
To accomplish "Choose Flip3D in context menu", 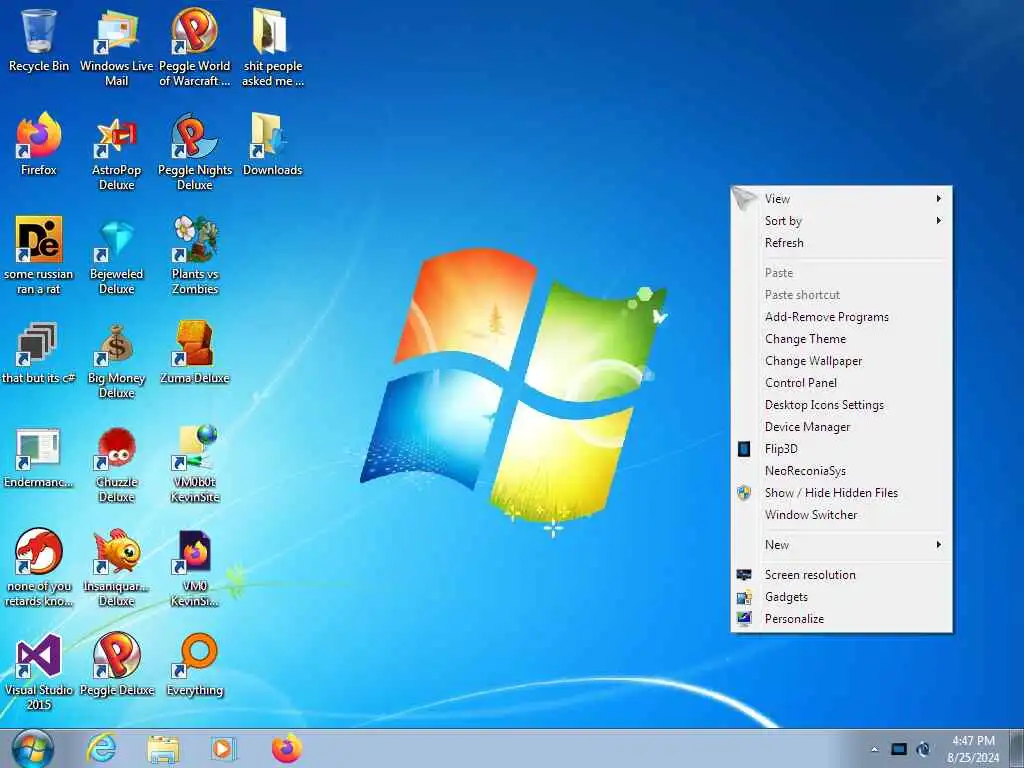I will pyautogui.click(x=841, y=449).
